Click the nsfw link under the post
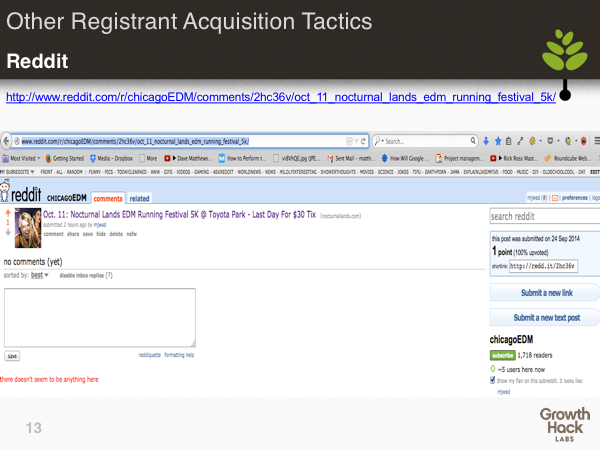600x450 pixels. click(x=132, y=234)
